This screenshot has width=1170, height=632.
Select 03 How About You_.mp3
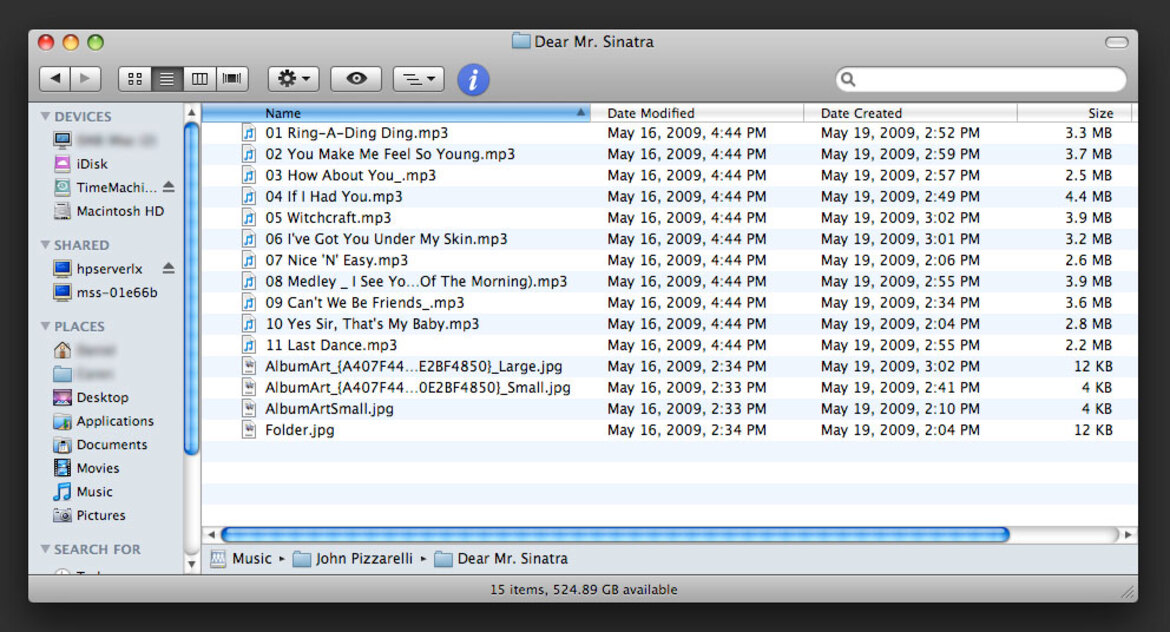[351, 175]
